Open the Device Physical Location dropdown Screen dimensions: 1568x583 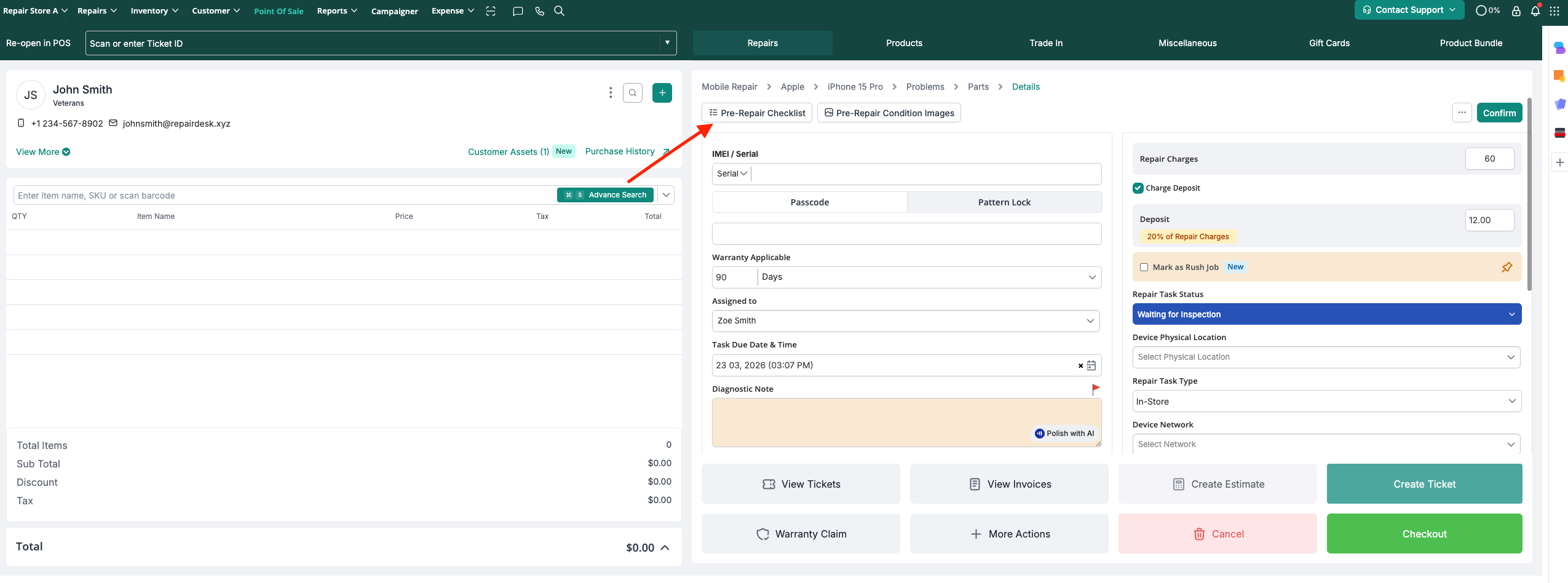[x=1326, y=357]
